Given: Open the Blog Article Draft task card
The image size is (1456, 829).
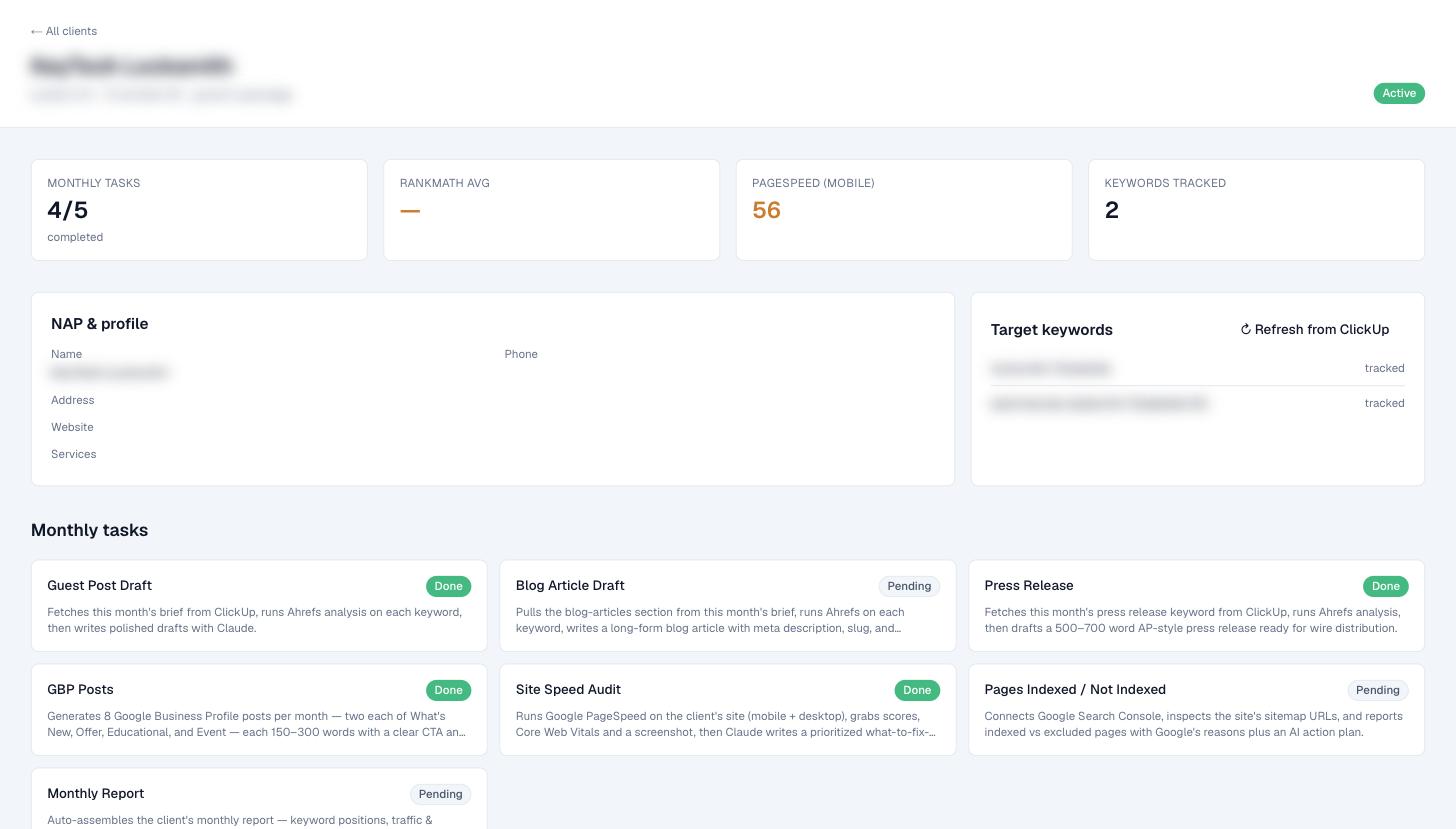Looking at the screenshot, I should click(x=728, y=606).
